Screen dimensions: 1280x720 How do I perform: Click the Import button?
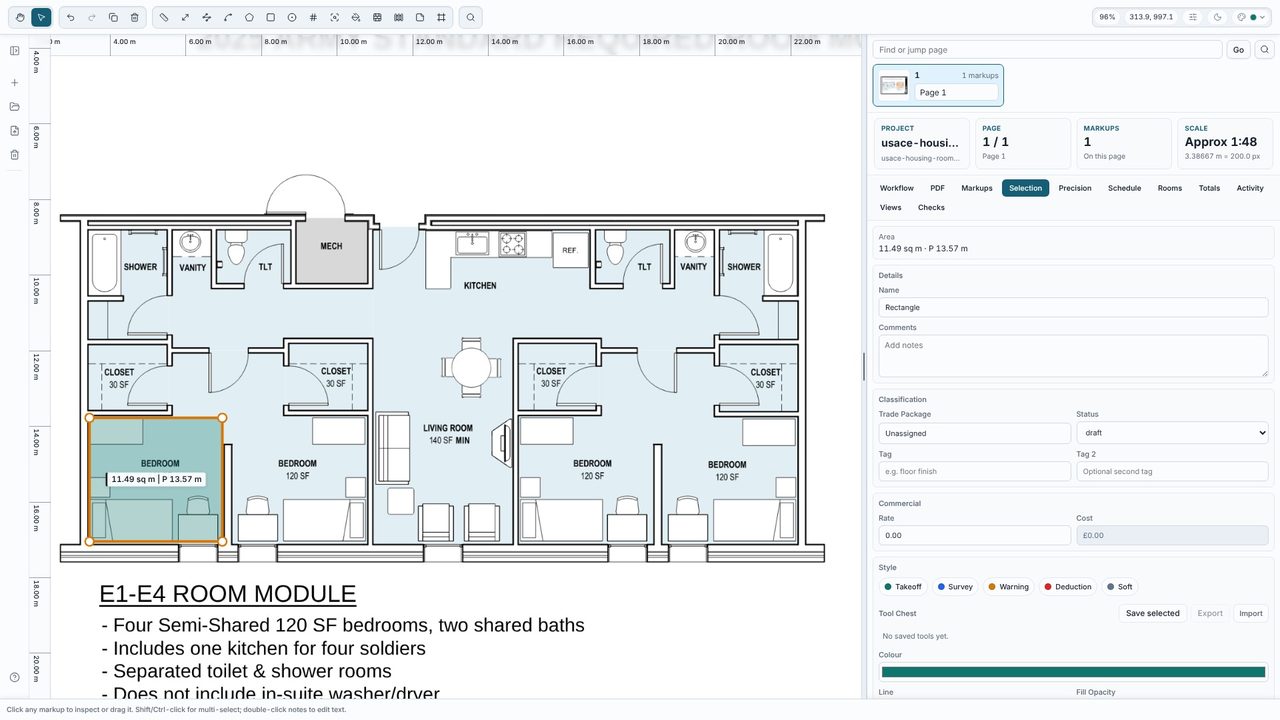pos(1250,613)
